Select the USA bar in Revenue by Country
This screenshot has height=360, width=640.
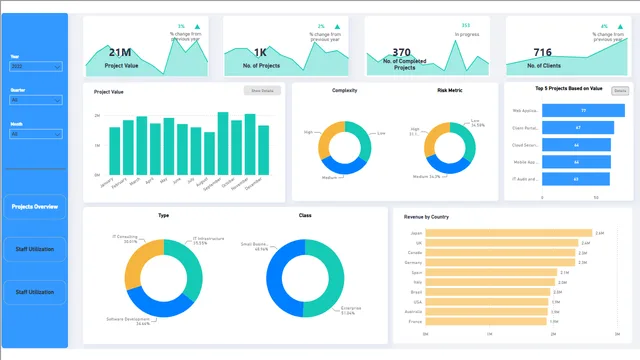click(487, 302)
